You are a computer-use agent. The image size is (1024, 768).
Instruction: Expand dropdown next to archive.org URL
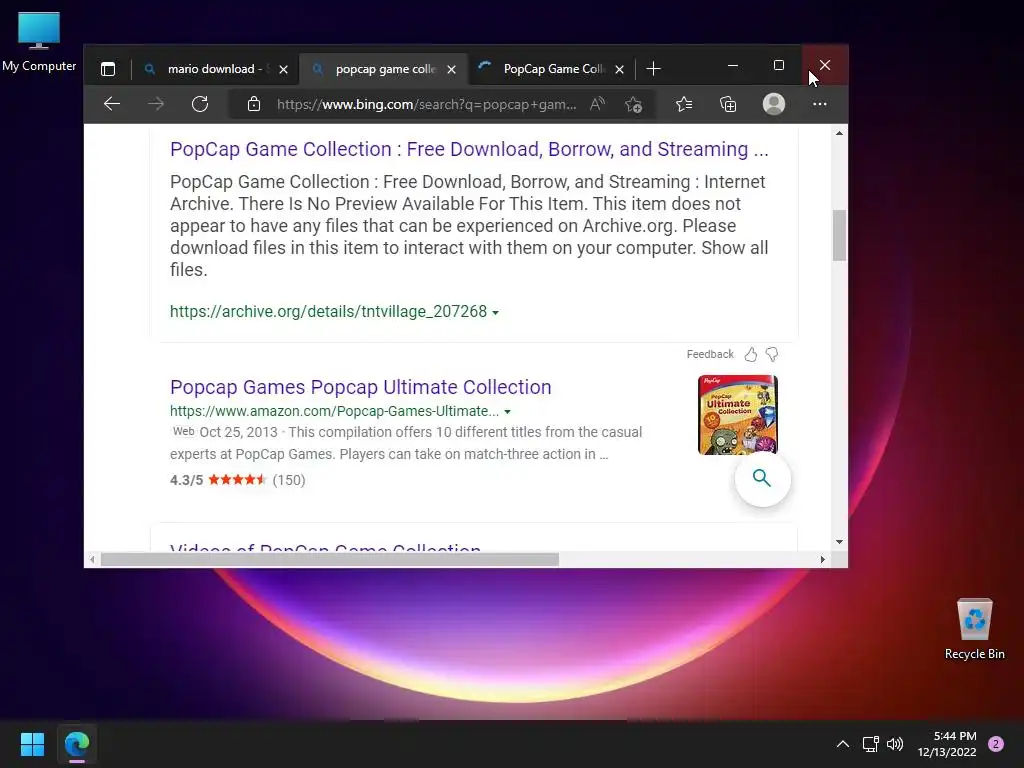coord(496,313)
